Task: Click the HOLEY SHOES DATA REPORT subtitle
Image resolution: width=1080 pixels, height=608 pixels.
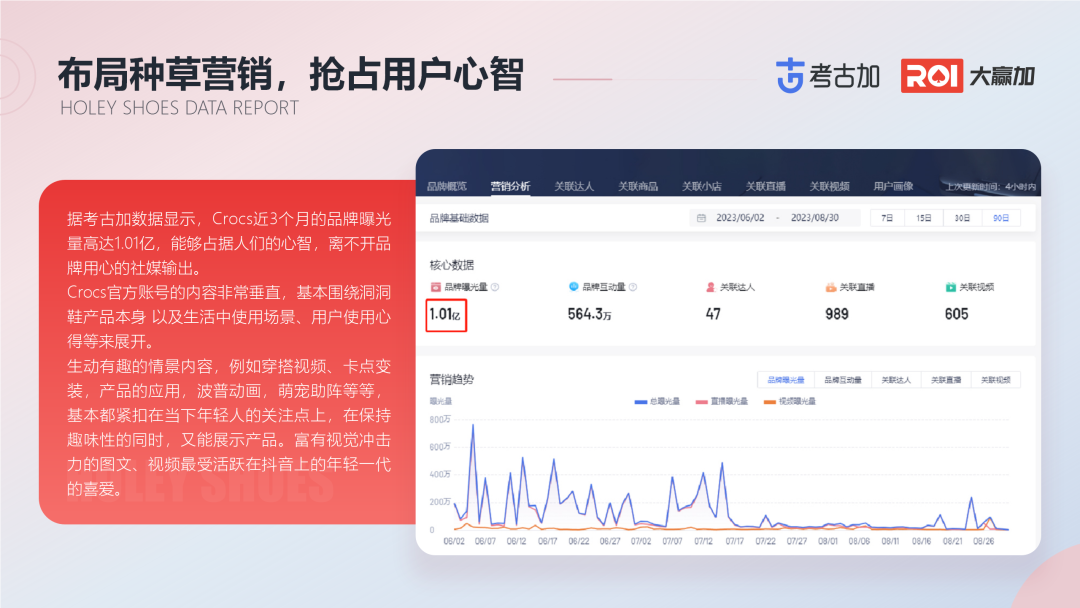Action: pos(180,108)
